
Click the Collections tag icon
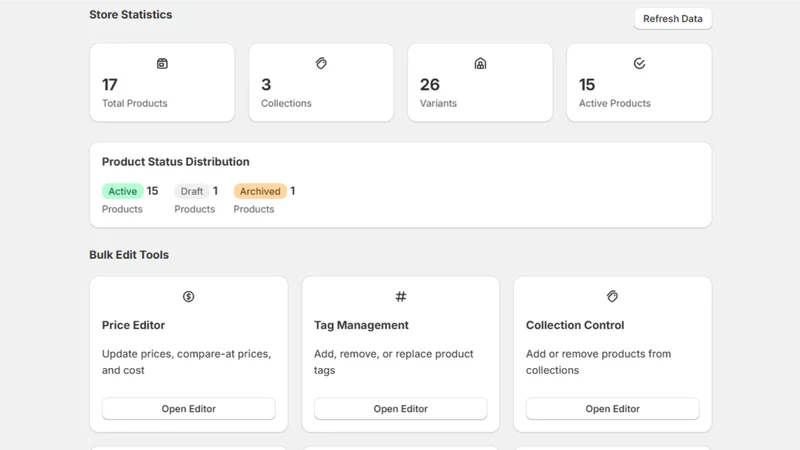(x=321, y=63)
